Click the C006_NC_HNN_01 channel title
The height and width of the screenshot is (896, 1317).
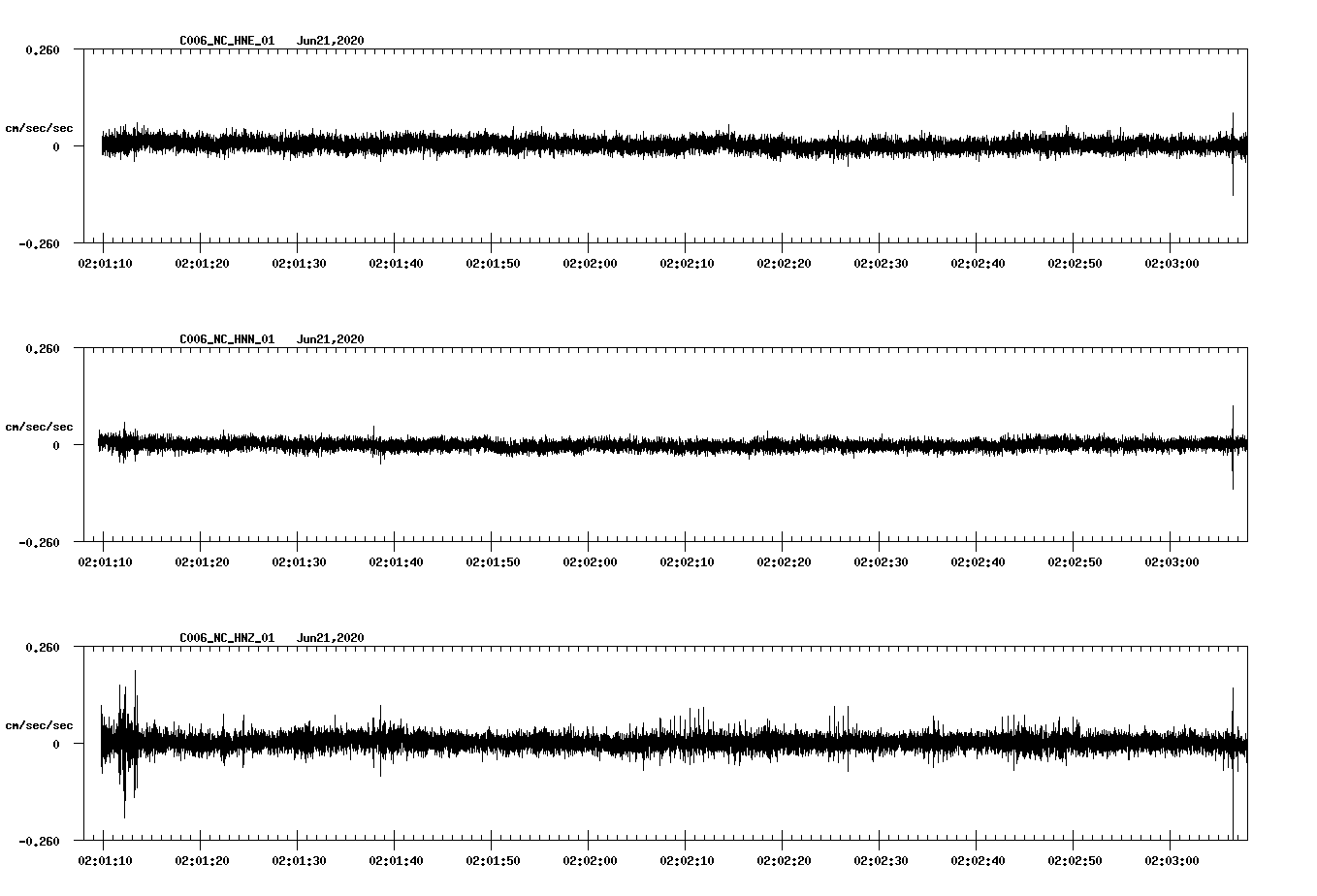(x=227, y=339)
